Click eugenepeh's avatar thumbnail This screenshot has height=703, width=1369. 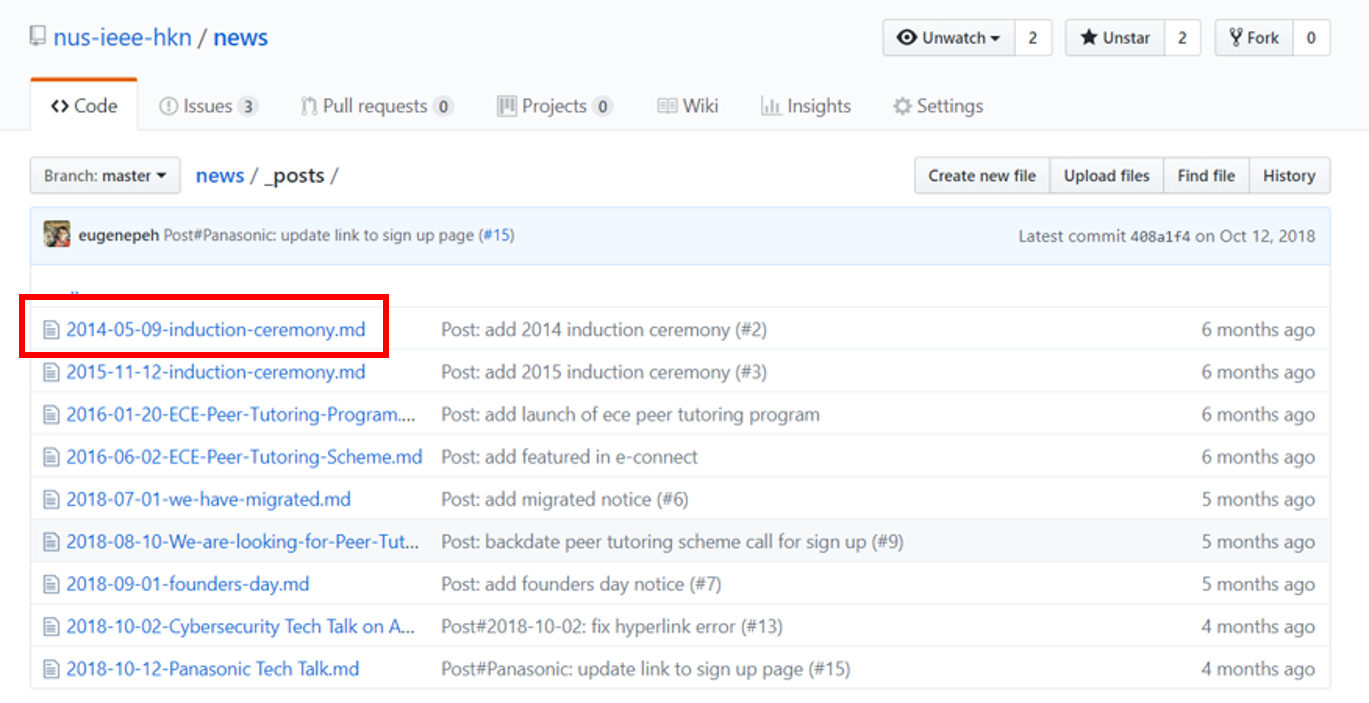click(x=57, y=235)
